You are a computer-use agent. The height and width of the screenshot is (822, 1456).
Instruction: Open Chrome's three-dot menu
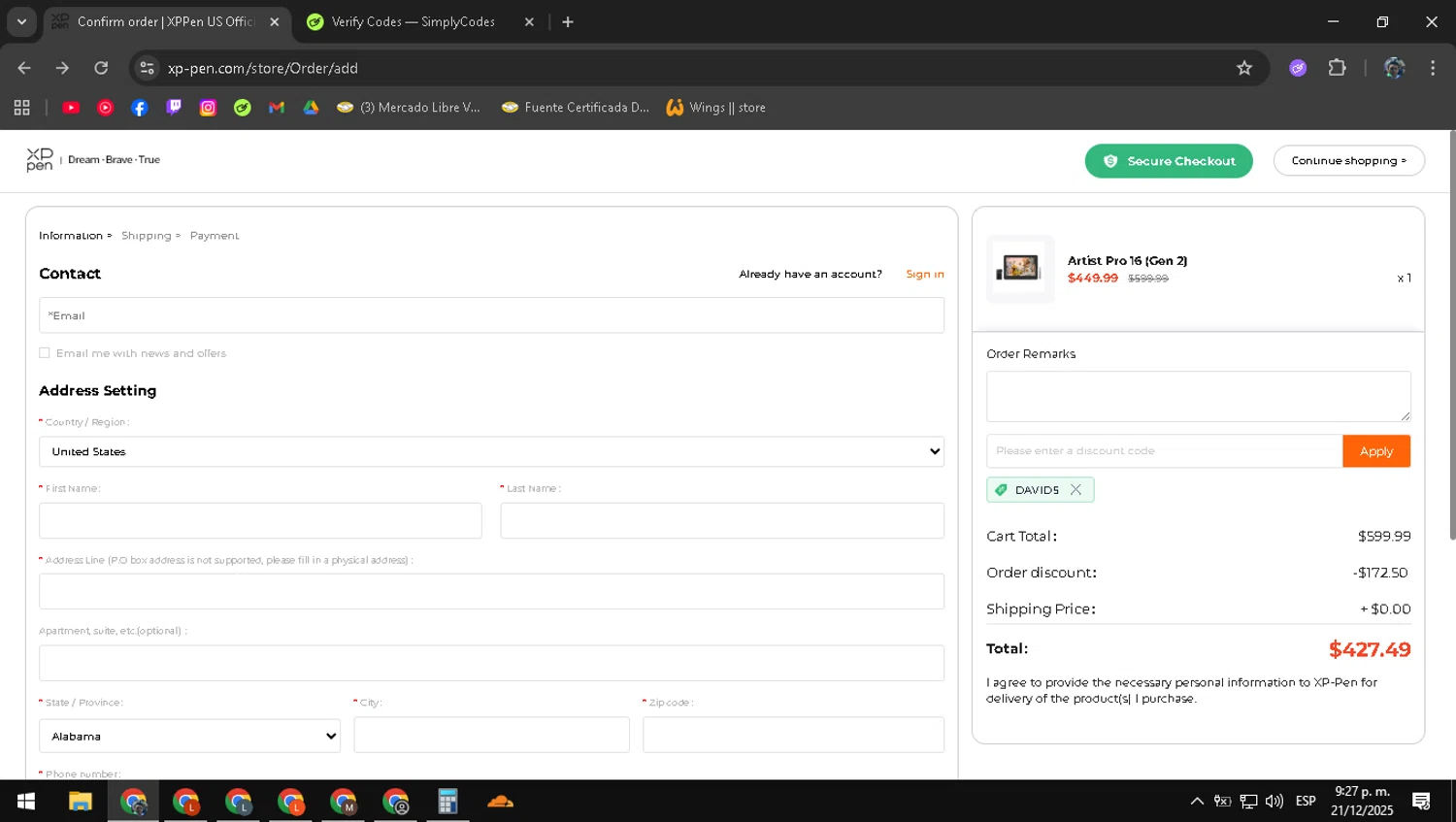(x=1433, y=68)
